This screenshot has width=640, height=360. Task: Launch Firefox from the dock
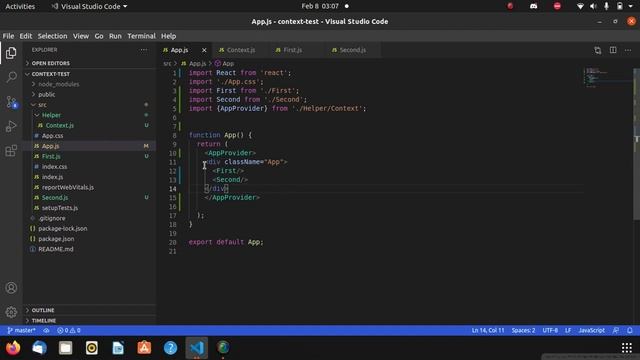tap(13, 348)
